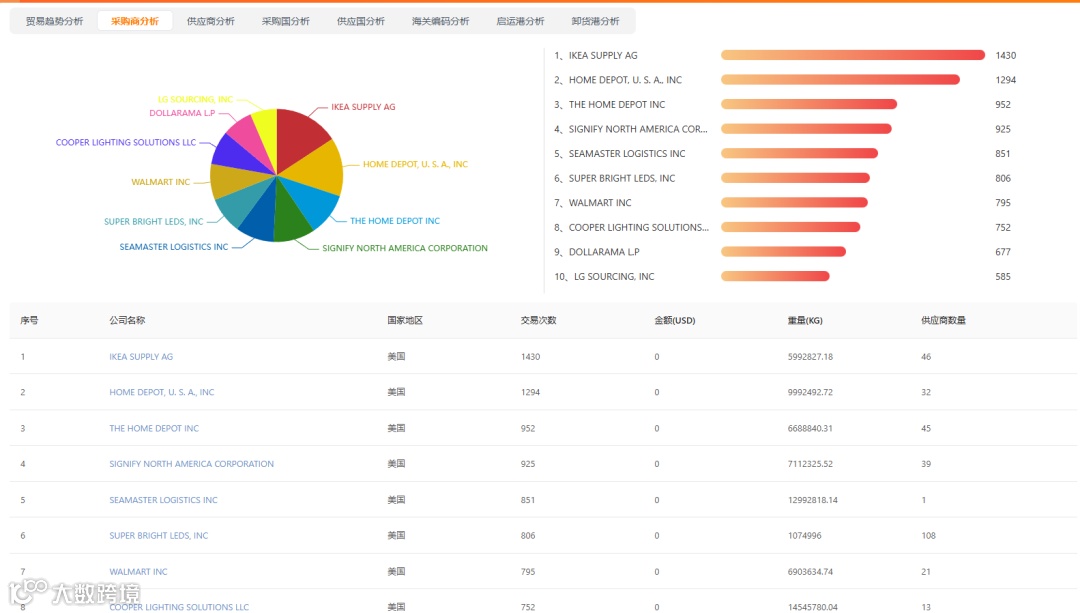The width and height of the screenshot is (1080, 613).
Task: Click the IKEA SUPPLY AG ranking bar
Action: coord(853,55)
